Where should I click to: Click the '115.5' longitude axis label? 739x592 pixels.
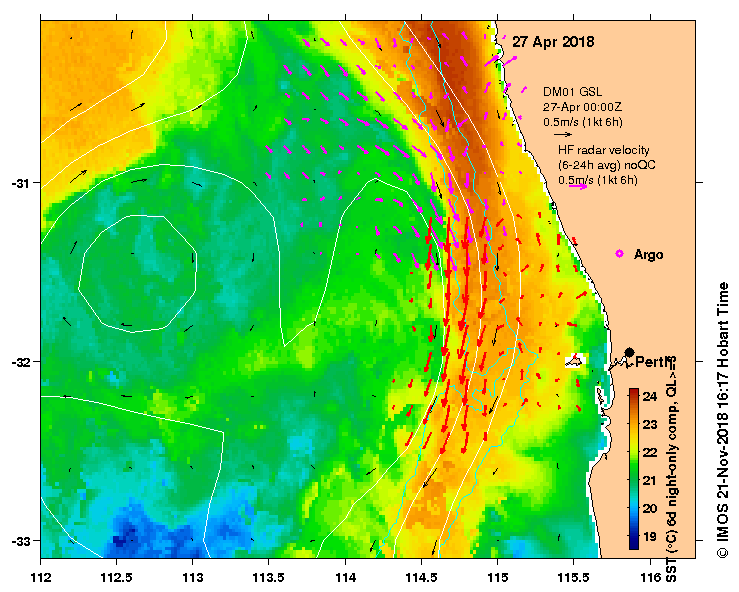click(x=574, y=577)
